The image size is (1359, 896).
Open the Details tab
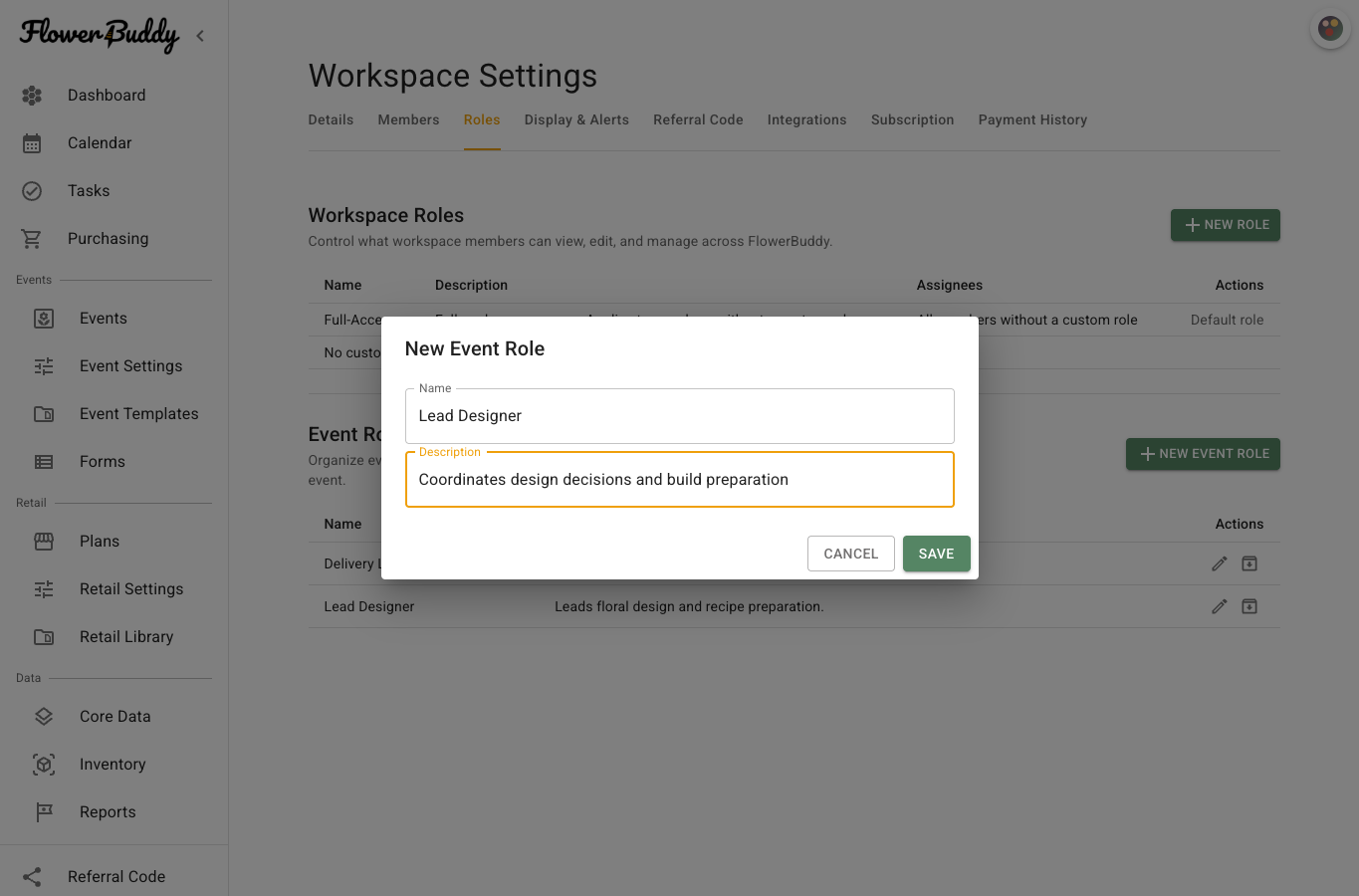click(x=331, y=119)
